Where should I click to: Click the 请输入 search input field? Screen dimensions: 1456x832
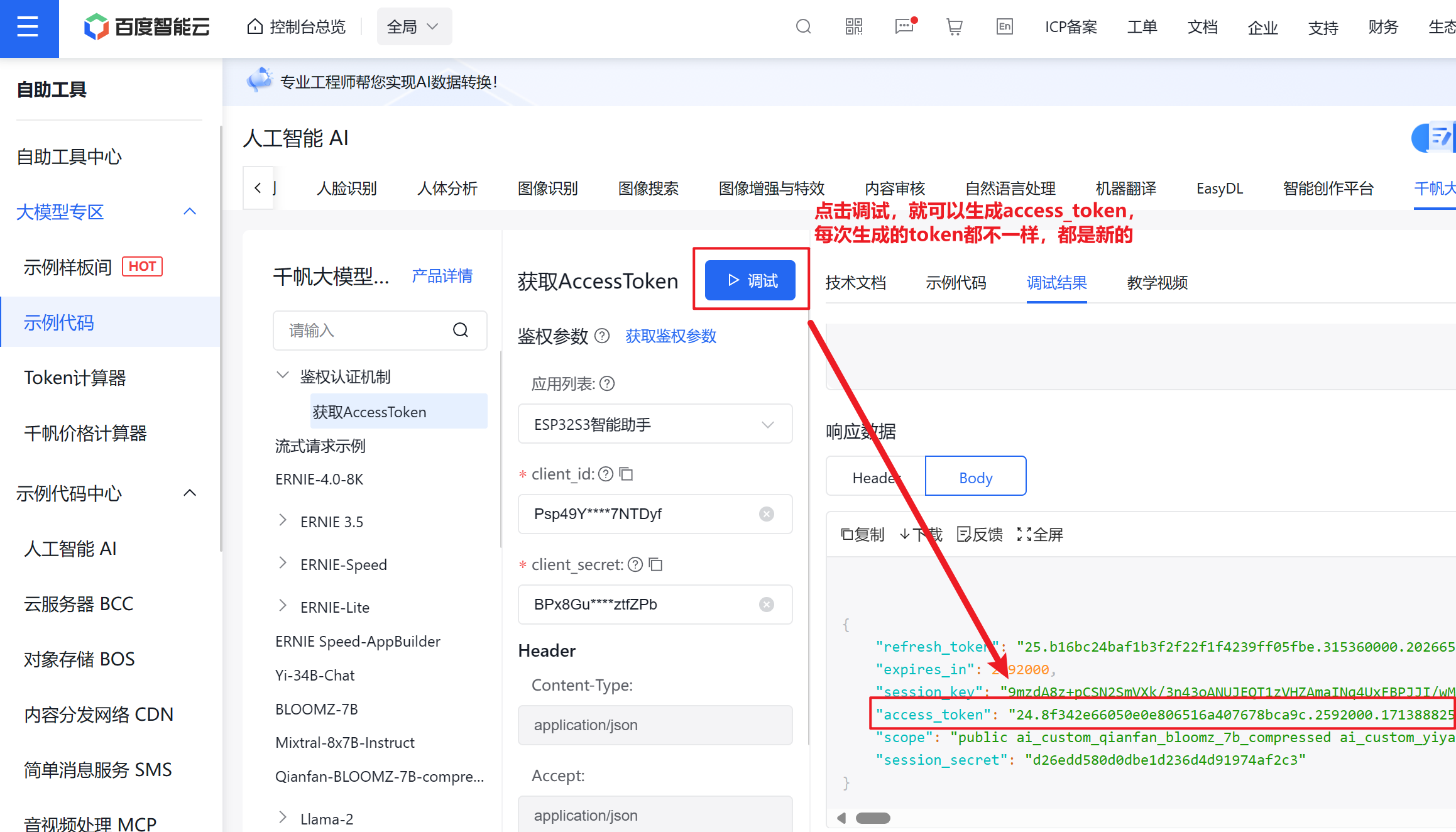[380, 330]
